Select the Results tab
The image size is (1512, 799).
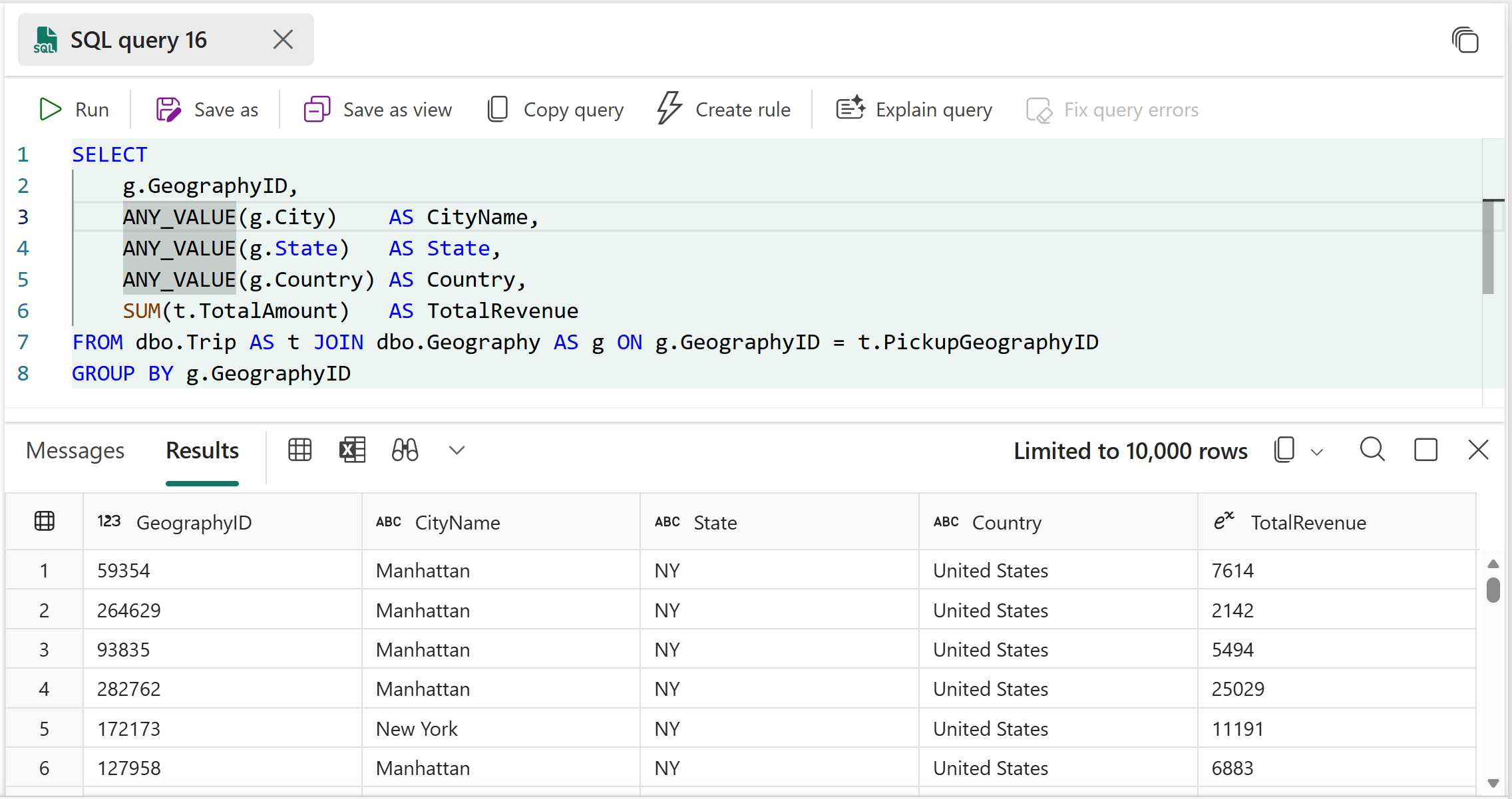[202, 450]
